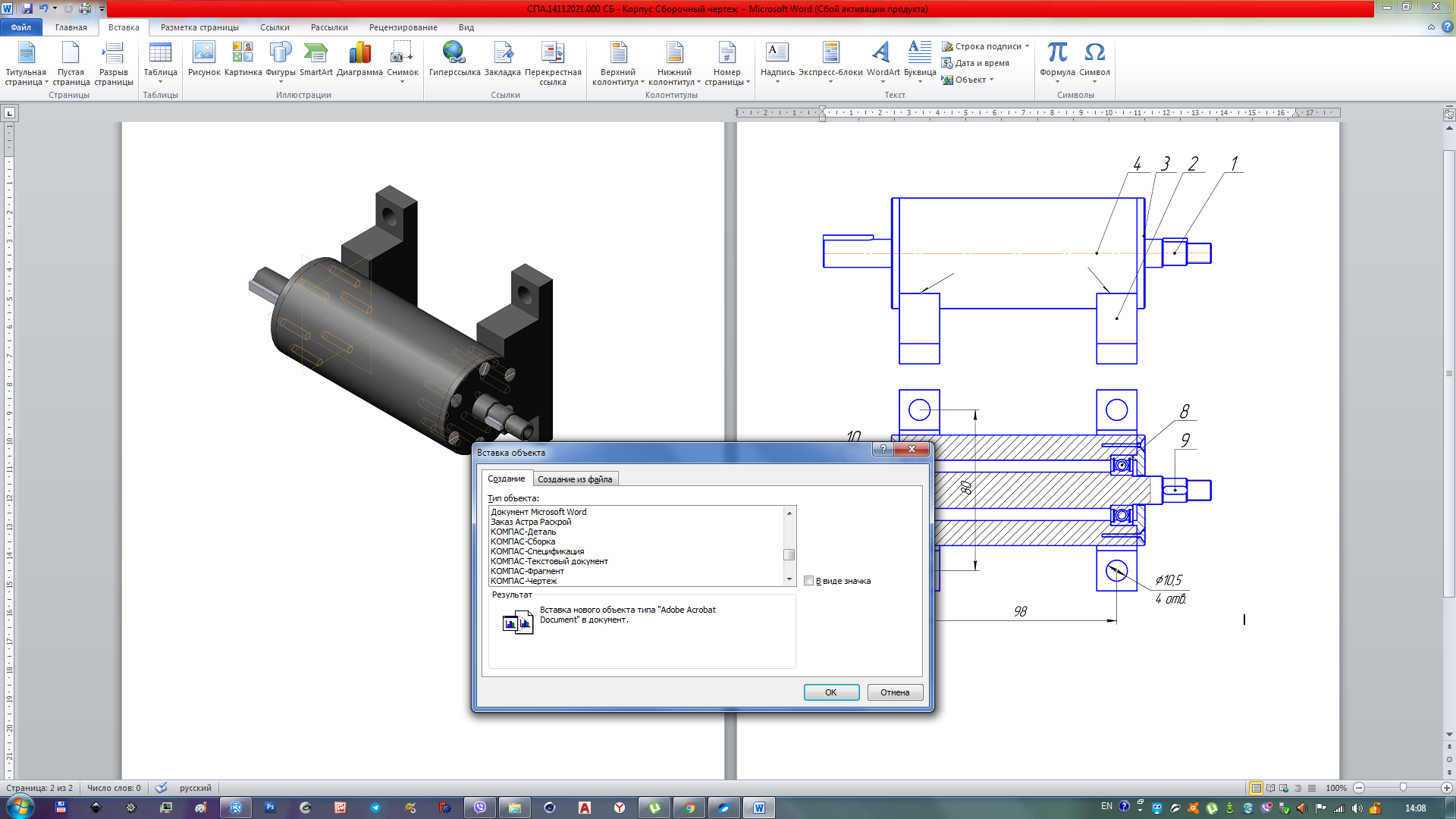
Task: Insert a Закладка bookmark
Action: pos(502,53)
